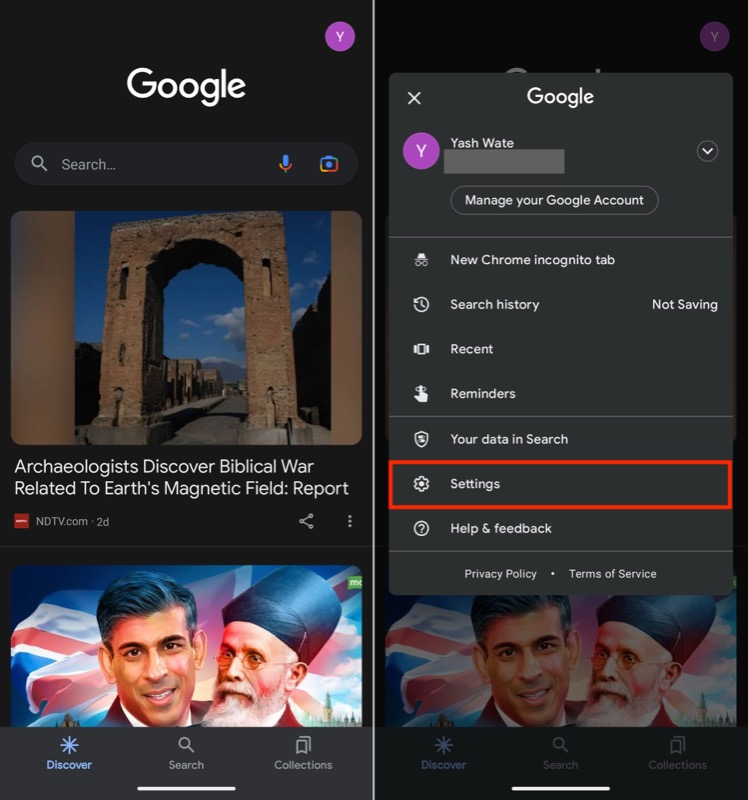Viewport: 748px width, 800px height.
Task: Open the Recent menu entry
Action: pos(561,349)
